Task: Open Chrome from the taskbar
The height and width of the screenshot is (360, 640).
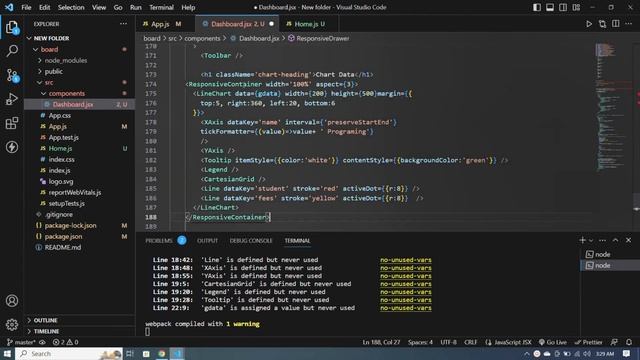Action: (162, 353)
